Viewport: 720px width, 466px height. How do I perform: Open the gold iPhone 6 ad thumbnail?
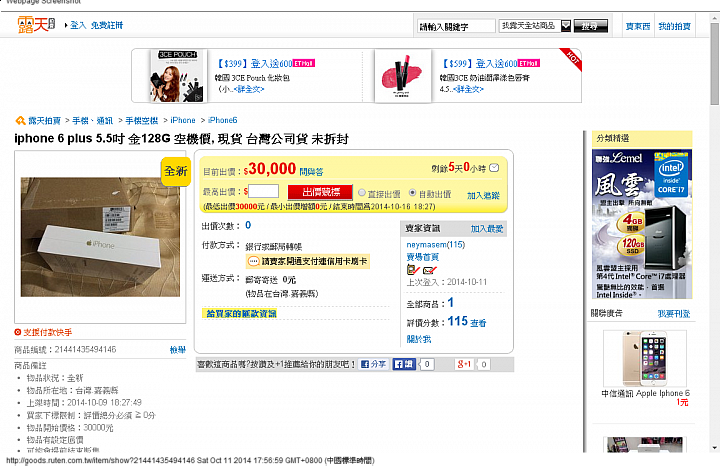click(645, 359)
